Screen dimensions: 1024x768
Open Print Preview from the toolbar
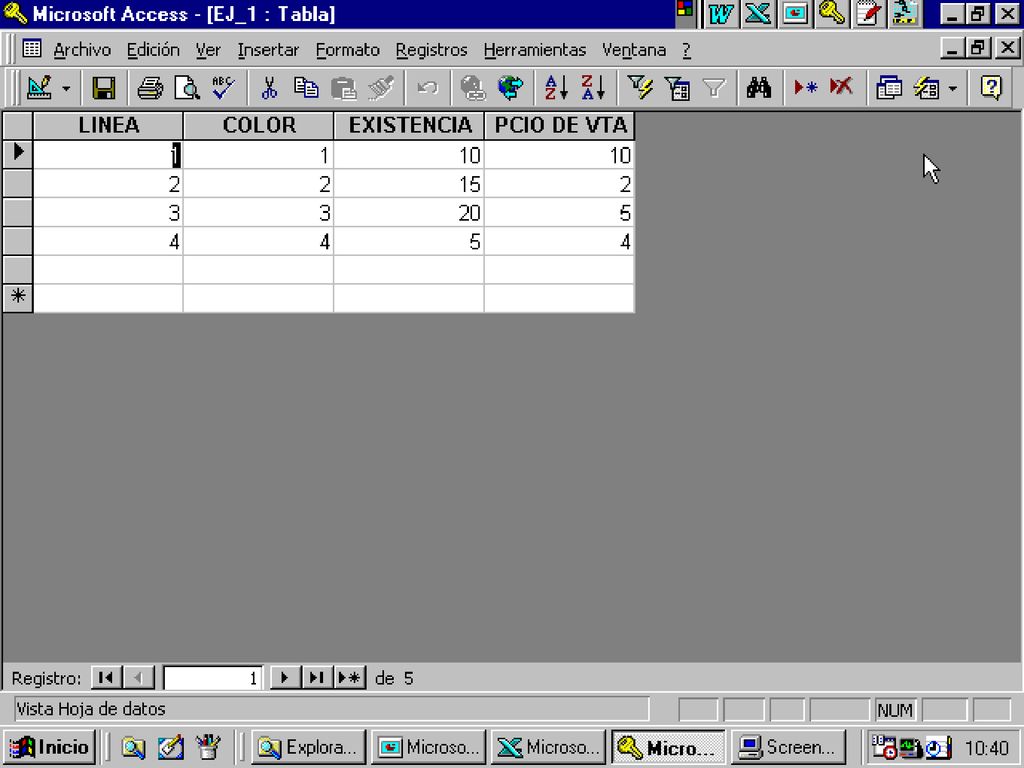point(187,88)
